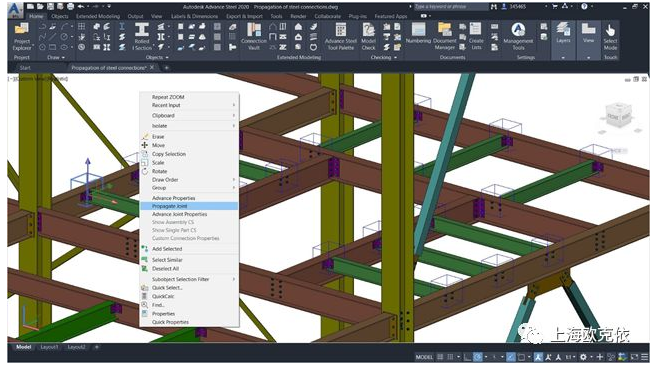This screenshot has height=368, width=660.
Task: Click the ViewCube navigation cube
Action: (x=619, y=114)
